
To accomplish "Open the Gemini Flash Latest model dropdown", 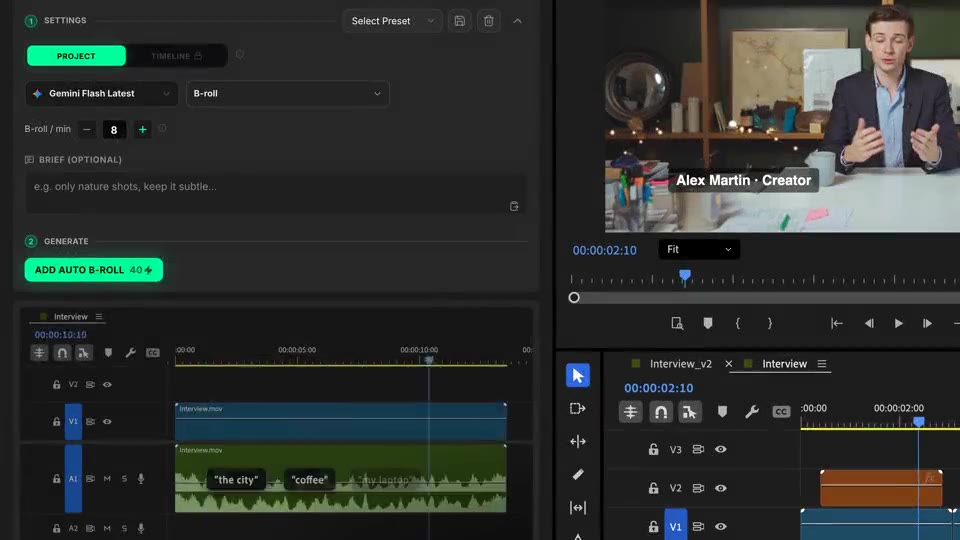I will (102, 94).
